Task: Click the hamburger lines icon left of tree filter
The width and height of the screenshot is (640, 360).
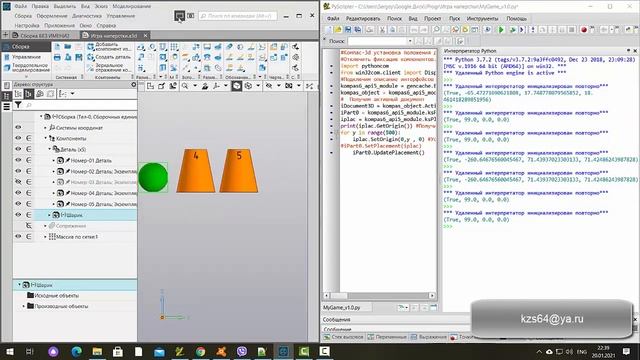Action: (7, 107)
